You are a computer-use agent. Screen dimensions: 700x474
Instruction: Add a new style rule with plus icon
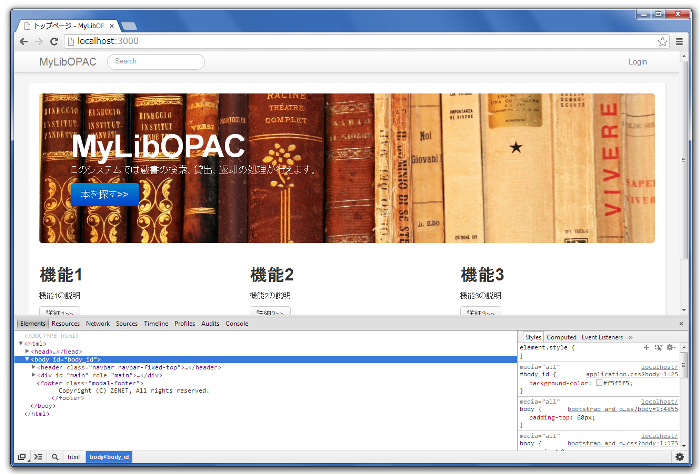click(x=646, y=347)
